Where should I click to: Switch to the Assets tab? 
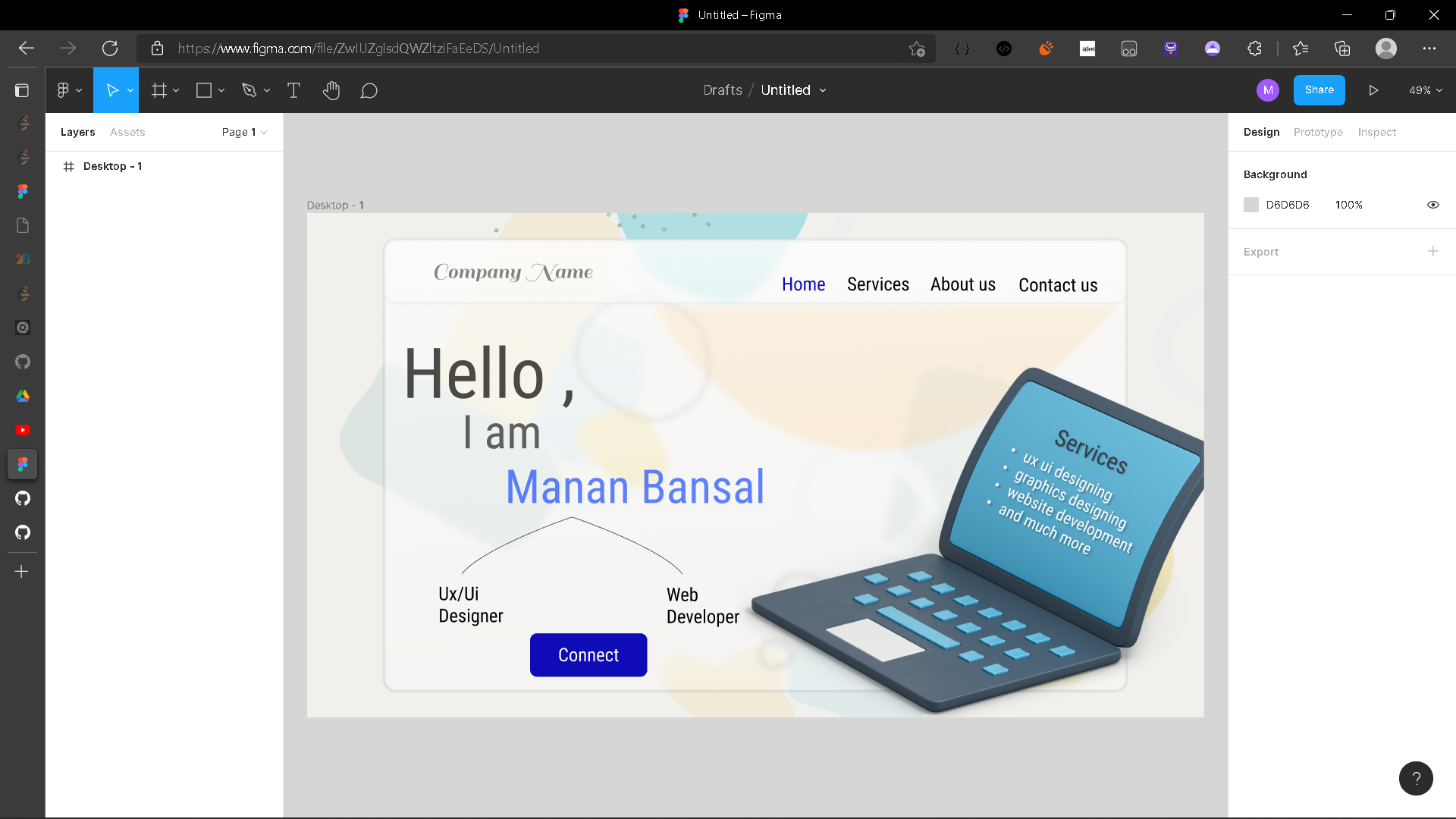127,132
